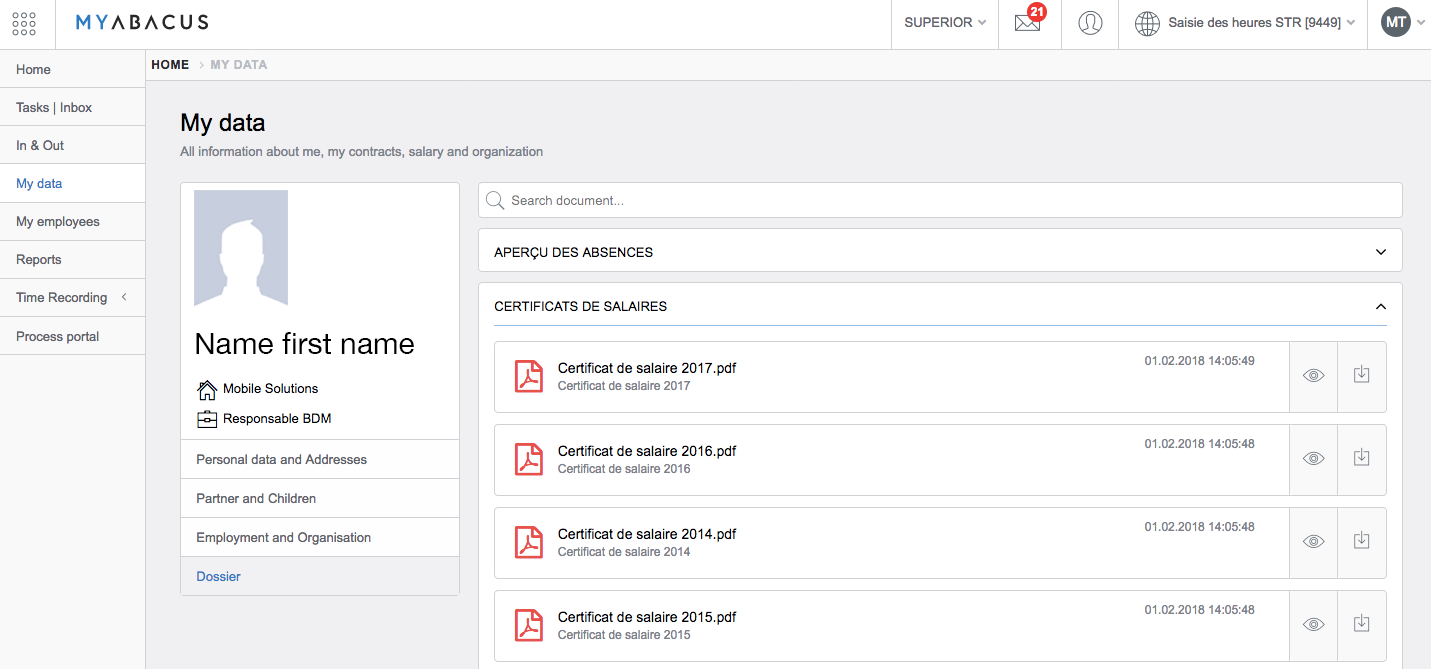
Task: Open the mail inbox envelope icon
Action: point(1027,23)
